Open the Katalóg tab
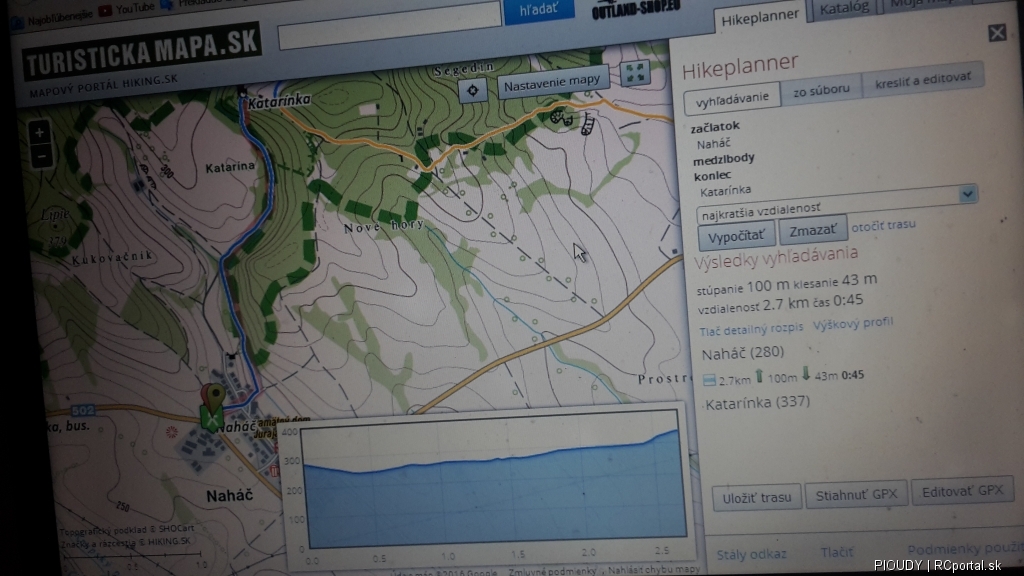The image size is (1024, 576). (x=844, y=8)
